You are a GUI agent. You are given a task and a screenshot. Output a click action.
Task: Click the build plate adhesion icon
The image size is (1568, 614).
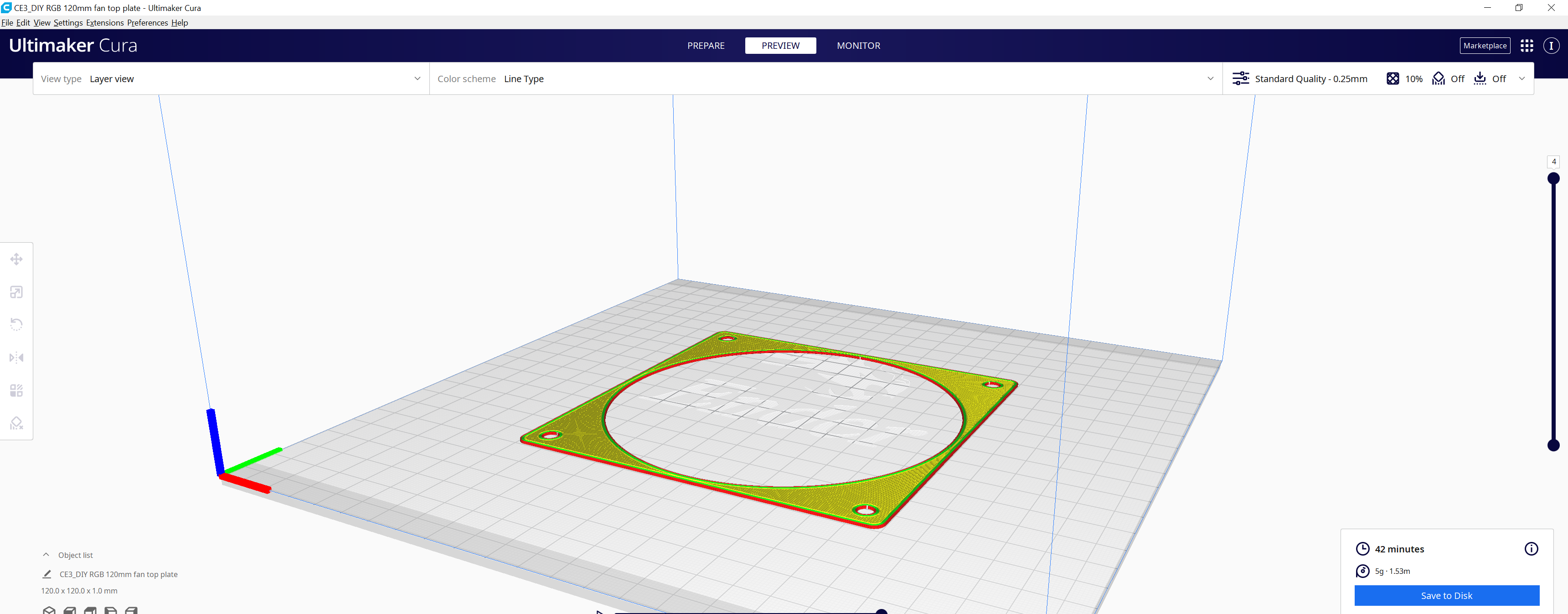coord(1480,78)
